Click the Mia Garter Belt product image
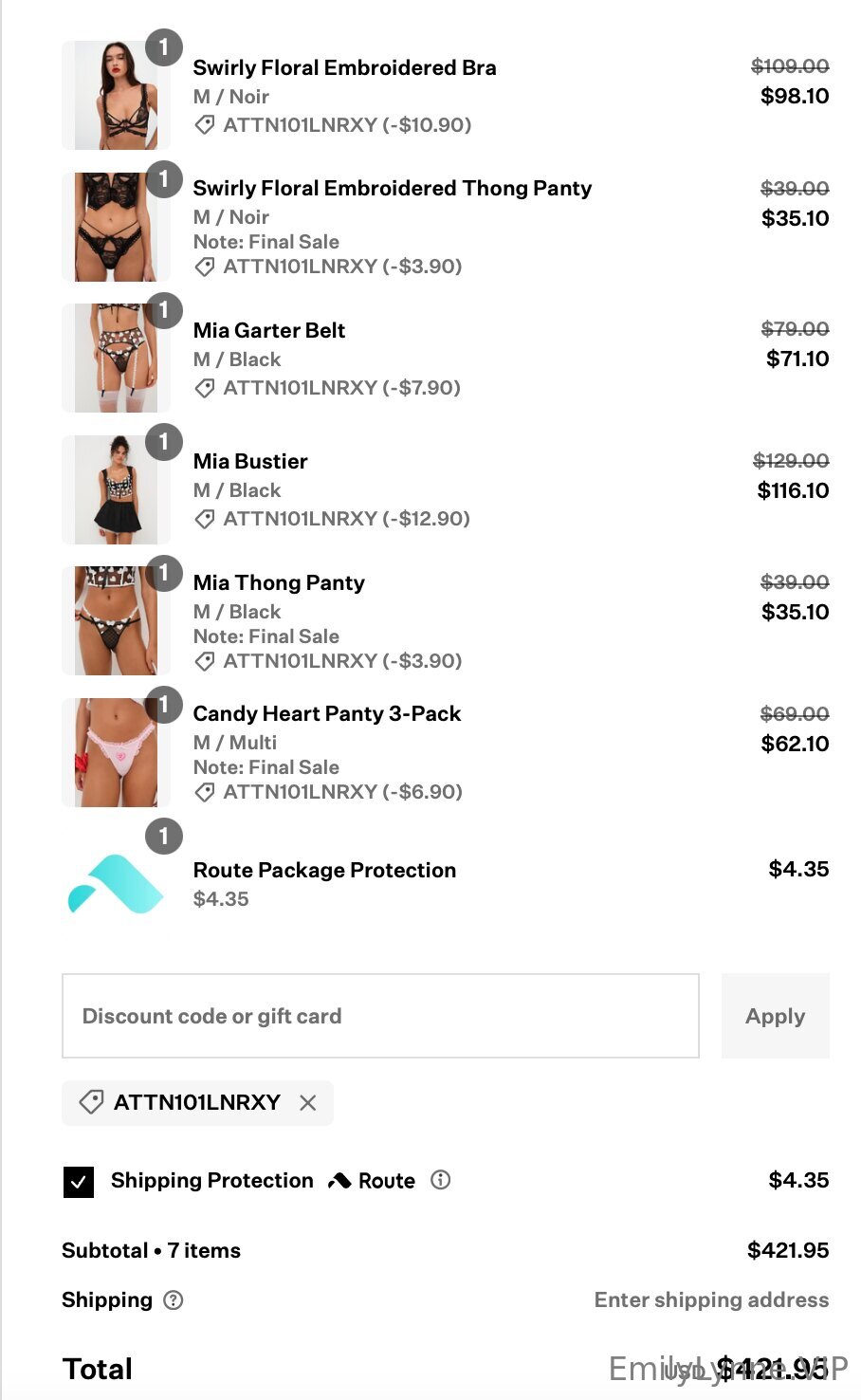 [x=116, y=358]
